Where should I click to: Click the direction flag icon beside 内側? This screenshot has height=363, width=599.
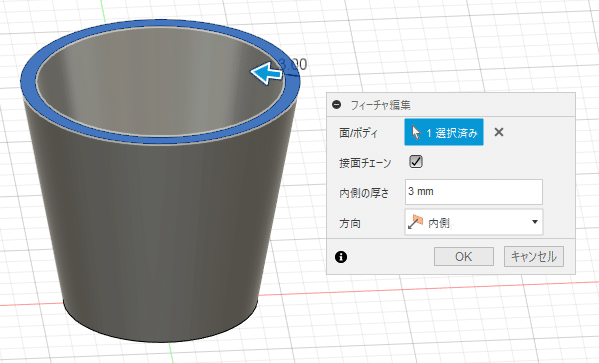[415, 222]
